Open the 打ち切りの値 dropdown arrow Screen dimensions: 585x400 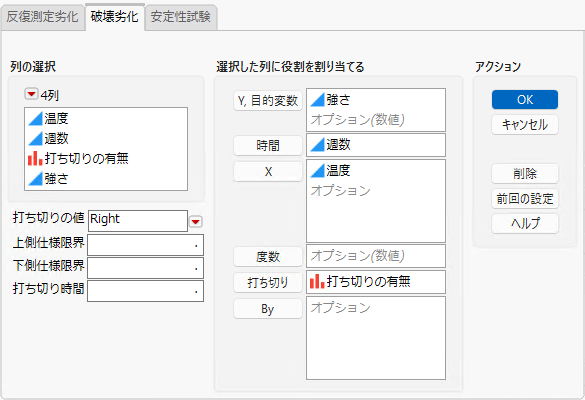195,222
